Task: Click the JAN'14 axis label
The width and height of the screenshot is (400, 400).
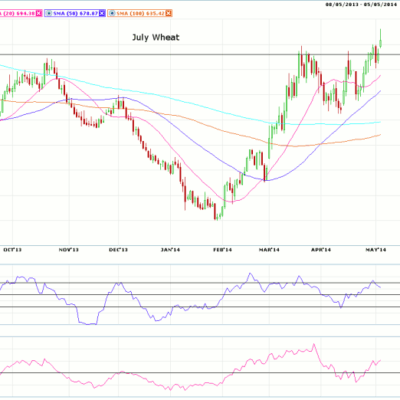Action: tap(170, 250)
